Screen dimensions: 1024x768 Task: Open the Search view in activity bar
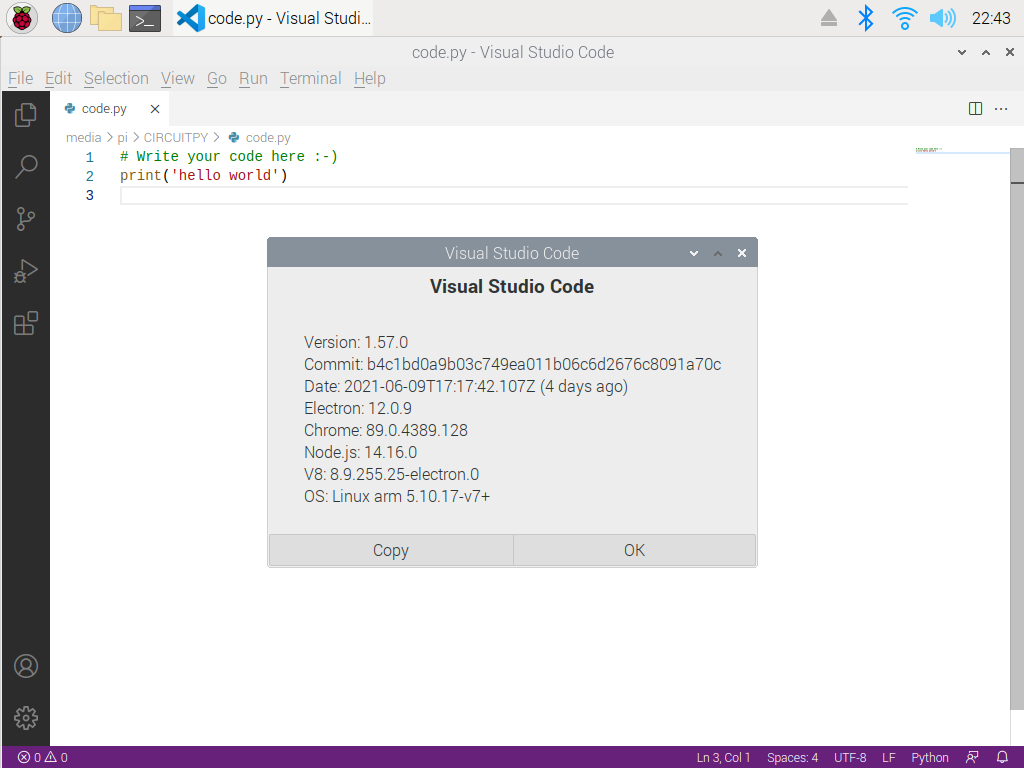[25, 167]
